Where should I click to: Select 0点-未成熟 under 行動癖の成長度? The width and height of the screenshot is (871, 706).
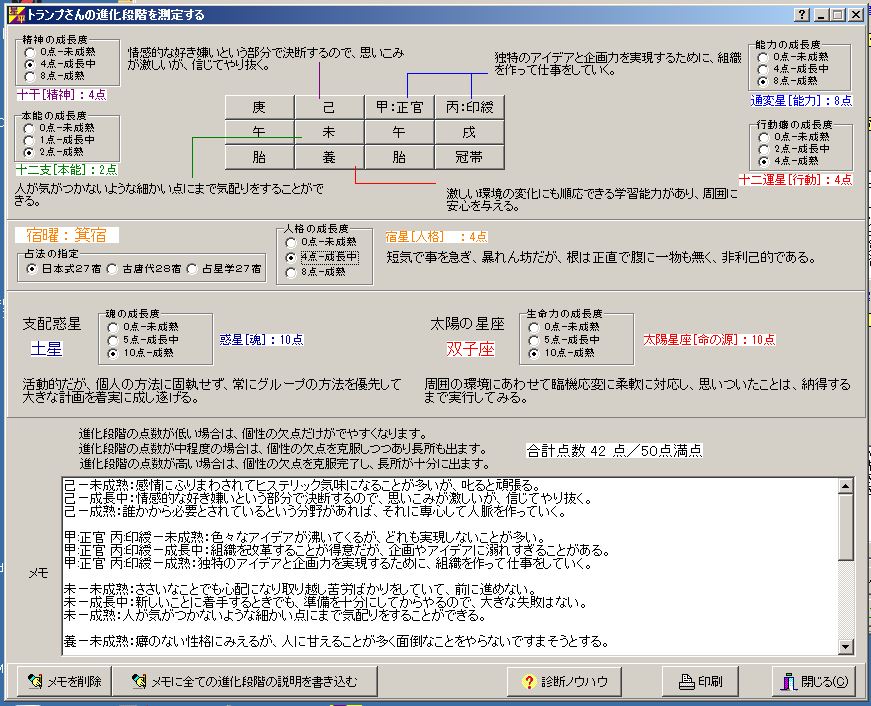[764, 137]
